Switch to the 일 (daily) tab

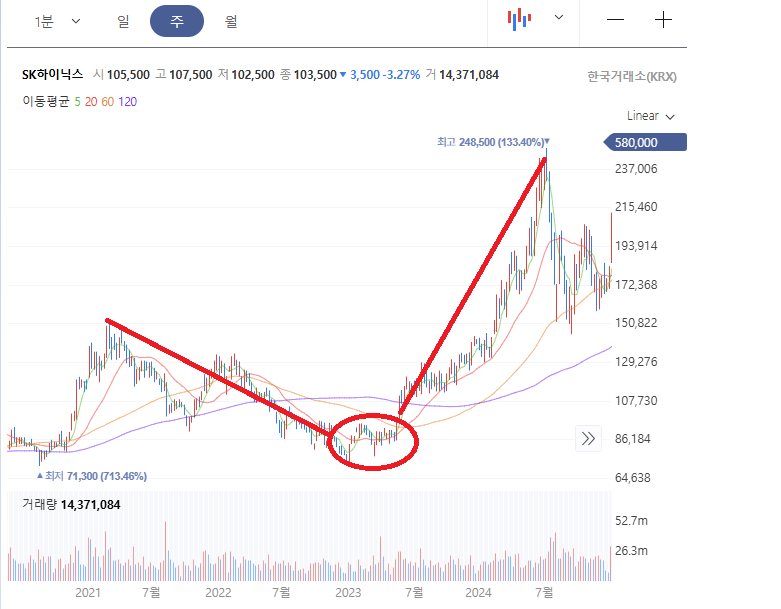(x=123, y=20)
